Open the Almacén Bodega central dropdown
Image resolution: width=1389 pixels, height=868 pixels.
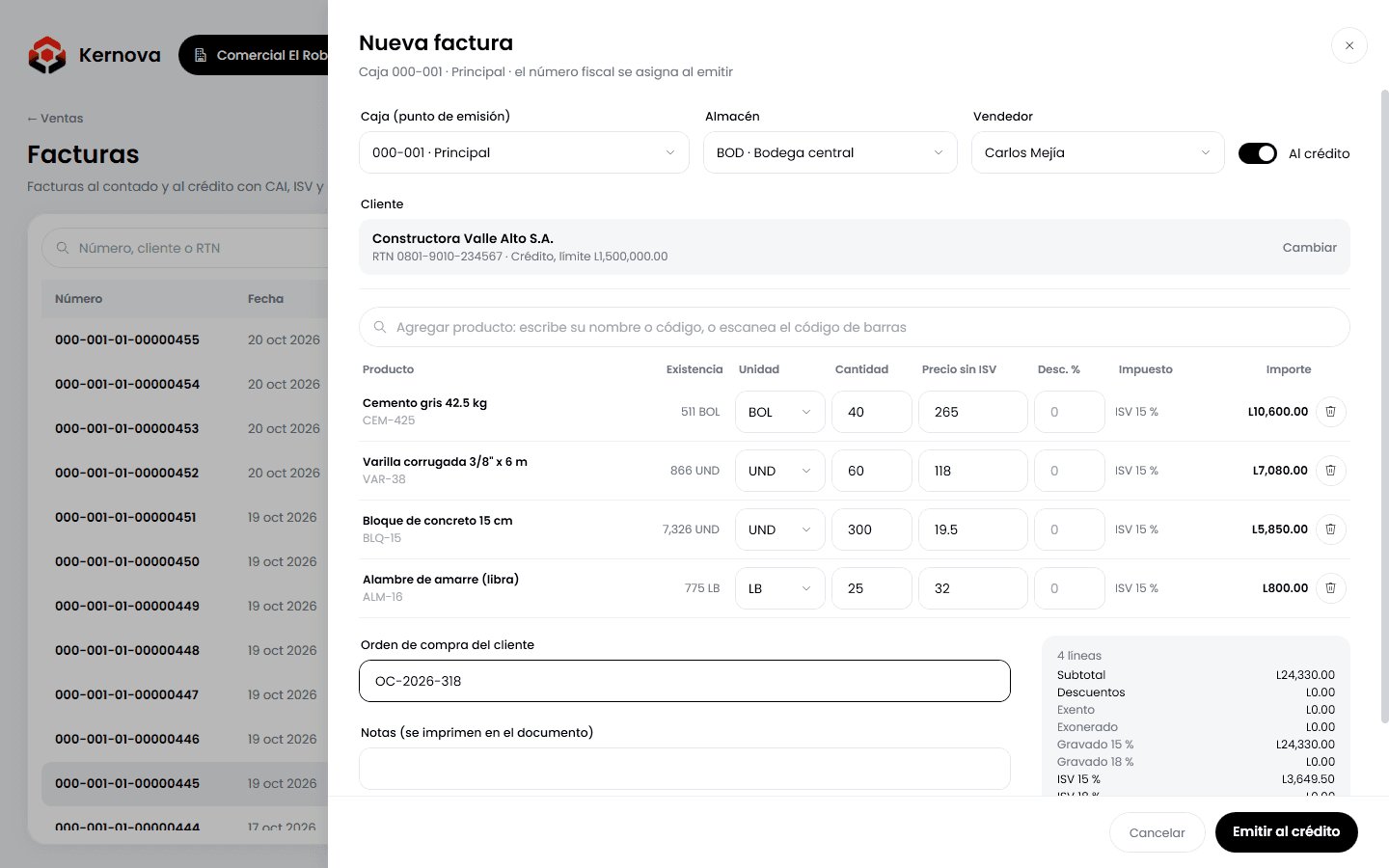[x=831, y=153]
